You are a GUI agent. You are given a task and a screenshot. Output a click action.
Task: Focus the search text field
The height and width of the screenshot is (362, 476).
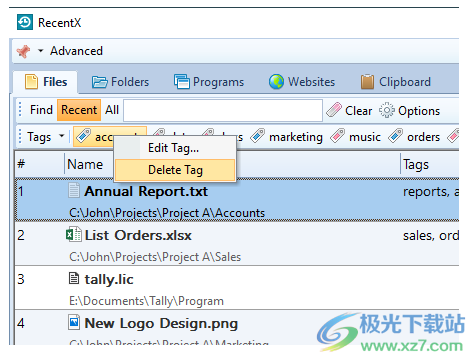click(223, 110)
